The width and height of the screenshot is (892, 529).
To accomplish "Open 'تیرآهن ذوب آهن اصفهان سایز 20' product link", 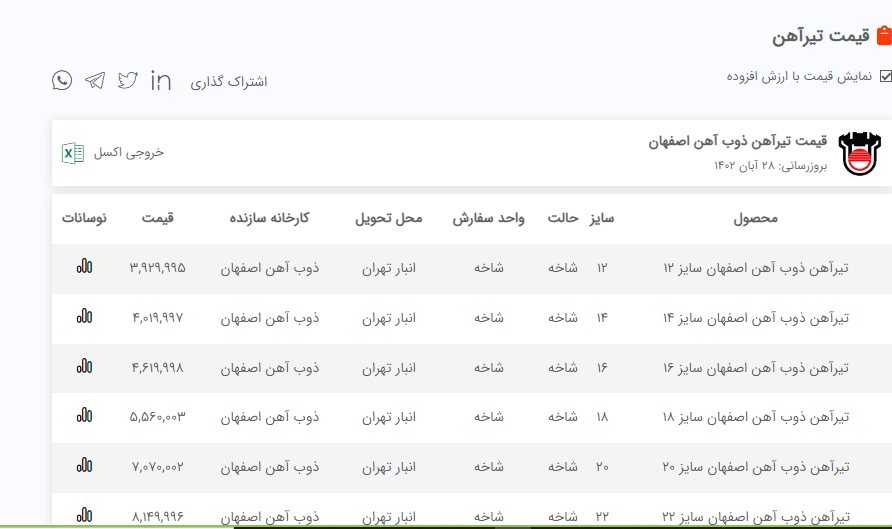I will click(756, 466).
